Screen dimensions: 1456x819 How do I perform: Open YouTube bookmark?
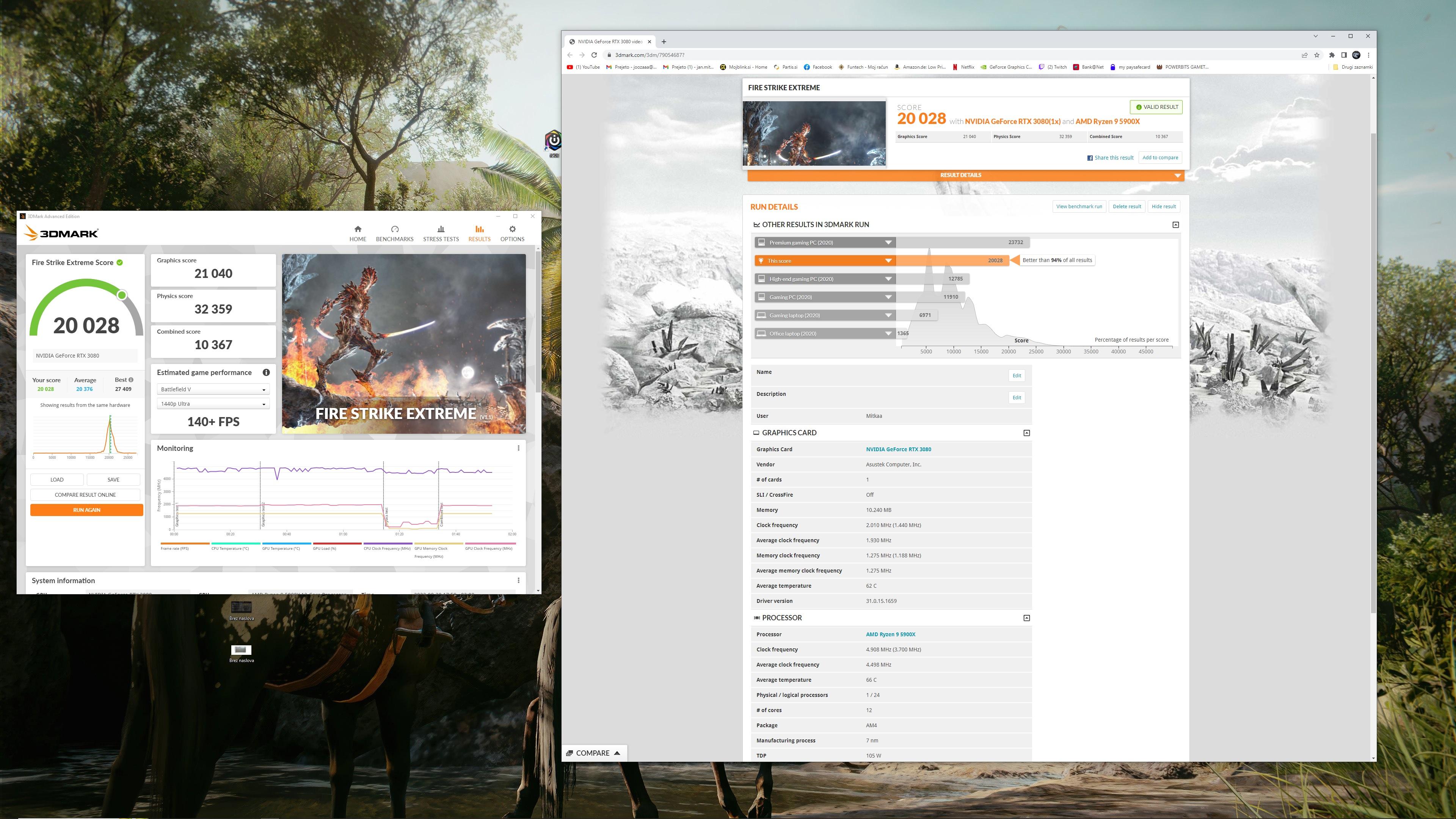583,67
